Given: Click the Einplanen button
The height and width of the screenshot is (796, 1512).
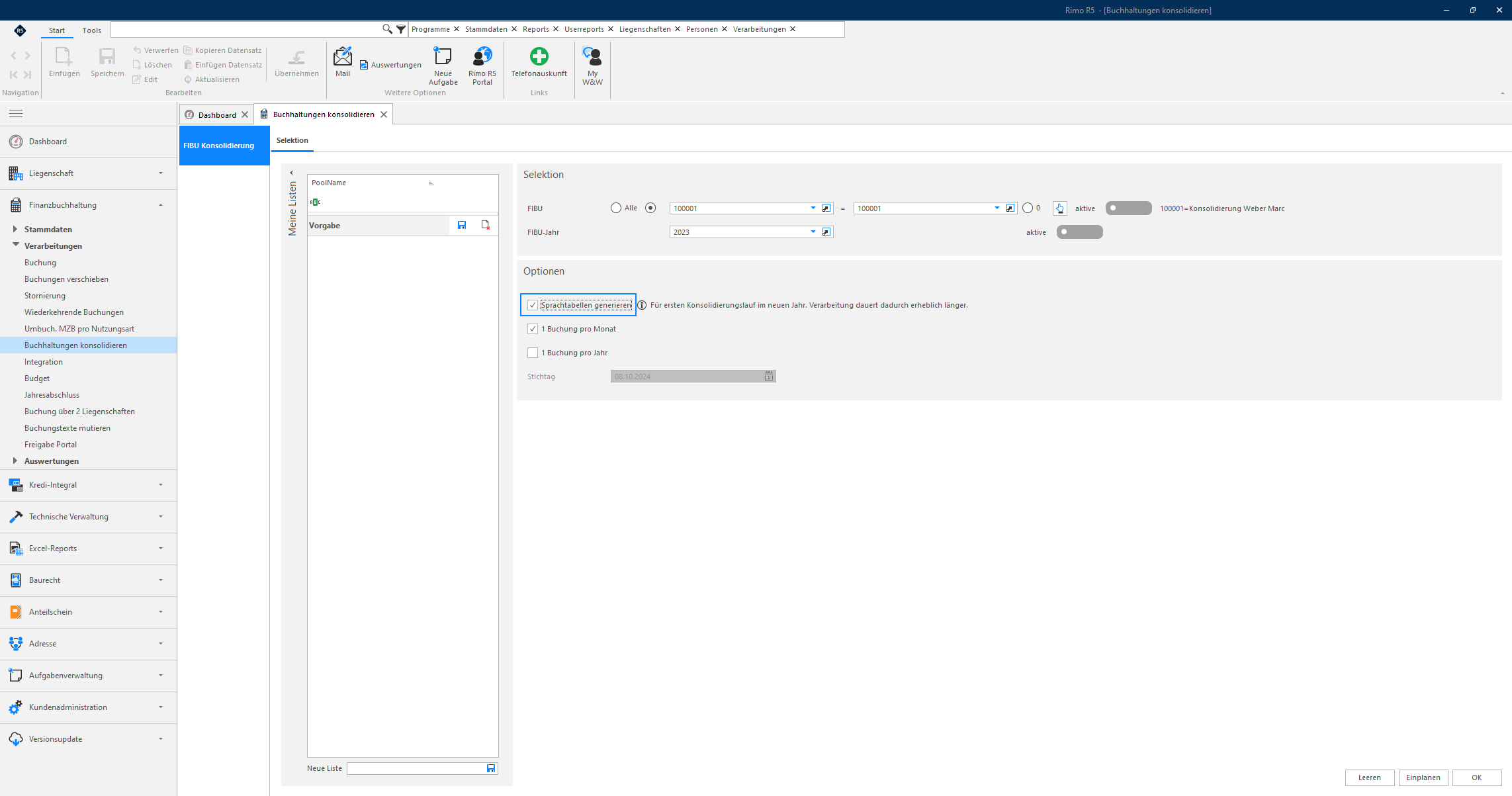Looking at the screenshot, I should tap(1423, 777).
